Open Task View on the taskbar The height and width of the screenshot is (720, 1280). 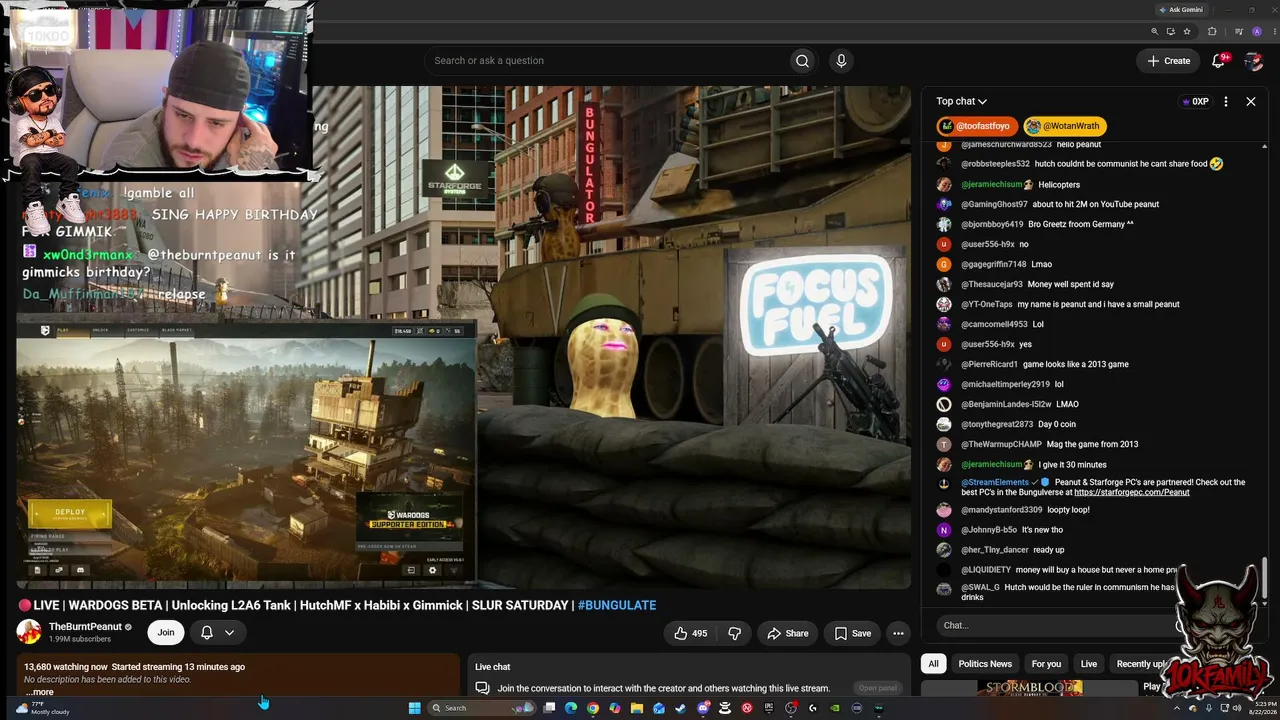549,708
